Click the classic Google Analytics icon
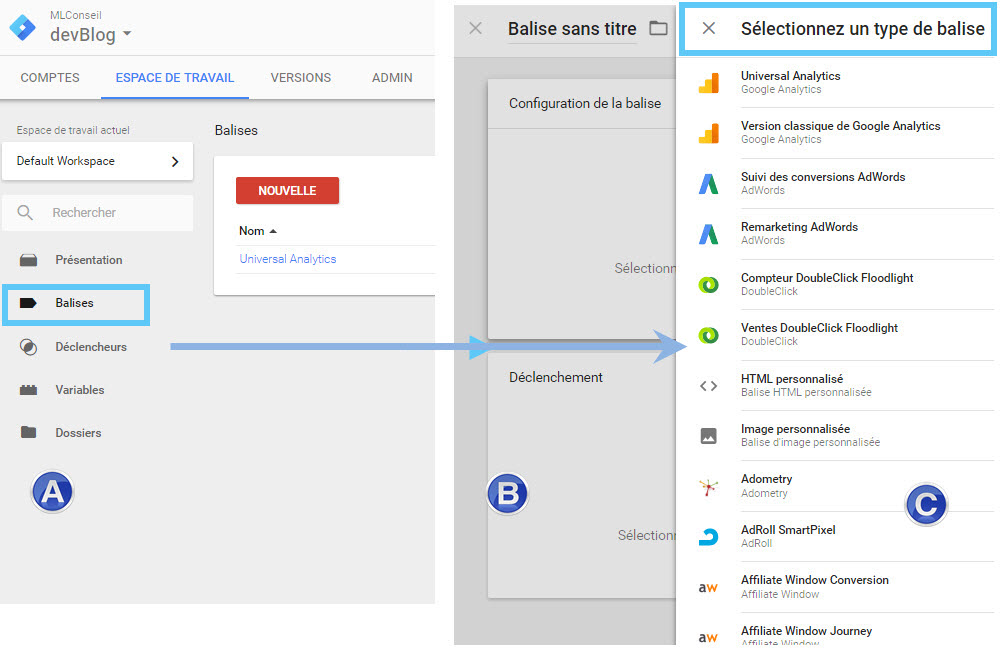The image size is (1000, 651). [x=709, y=133]
